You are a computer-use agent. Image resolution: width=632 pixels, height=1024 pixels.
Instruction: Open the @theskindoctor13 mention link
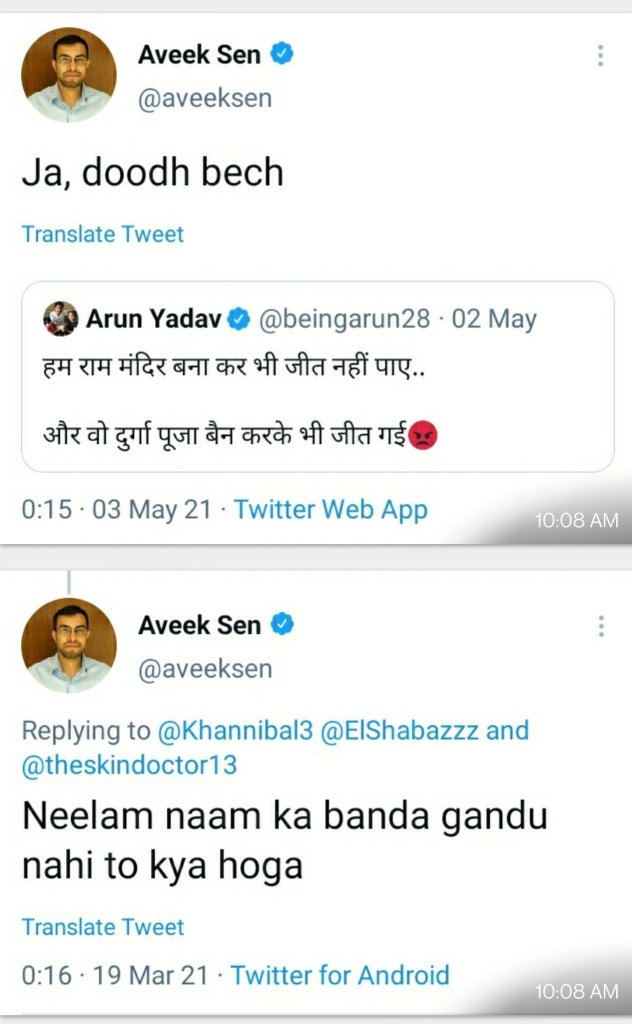(130, 765)
